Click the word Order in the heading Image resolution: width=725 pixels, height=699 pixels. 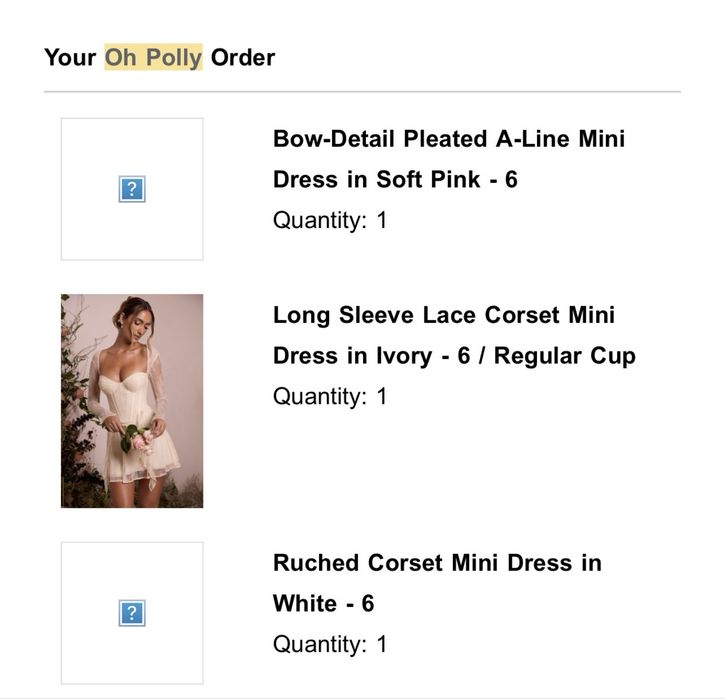243,58
